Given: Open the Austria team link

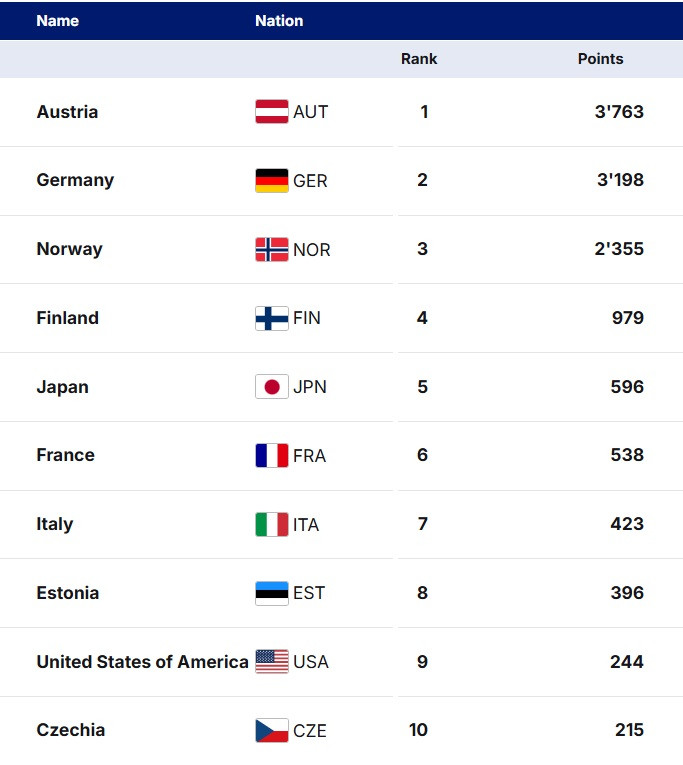Looking at the screenshot, I should click(67, 112).
